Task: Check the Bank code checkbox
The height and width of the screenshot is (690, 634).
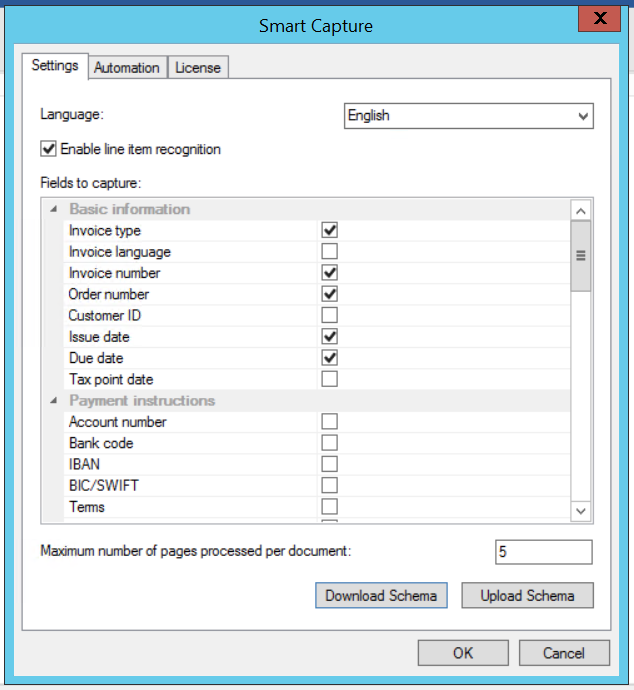Action: coord(330,443)
